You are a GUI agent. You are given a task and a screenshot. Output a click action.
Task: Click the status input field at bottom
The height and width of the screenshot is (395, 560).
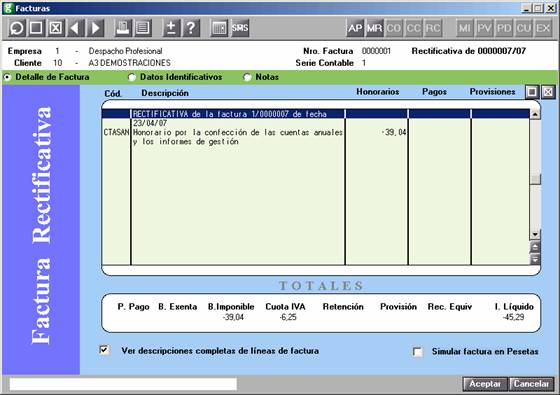click(x=123, y=384)
